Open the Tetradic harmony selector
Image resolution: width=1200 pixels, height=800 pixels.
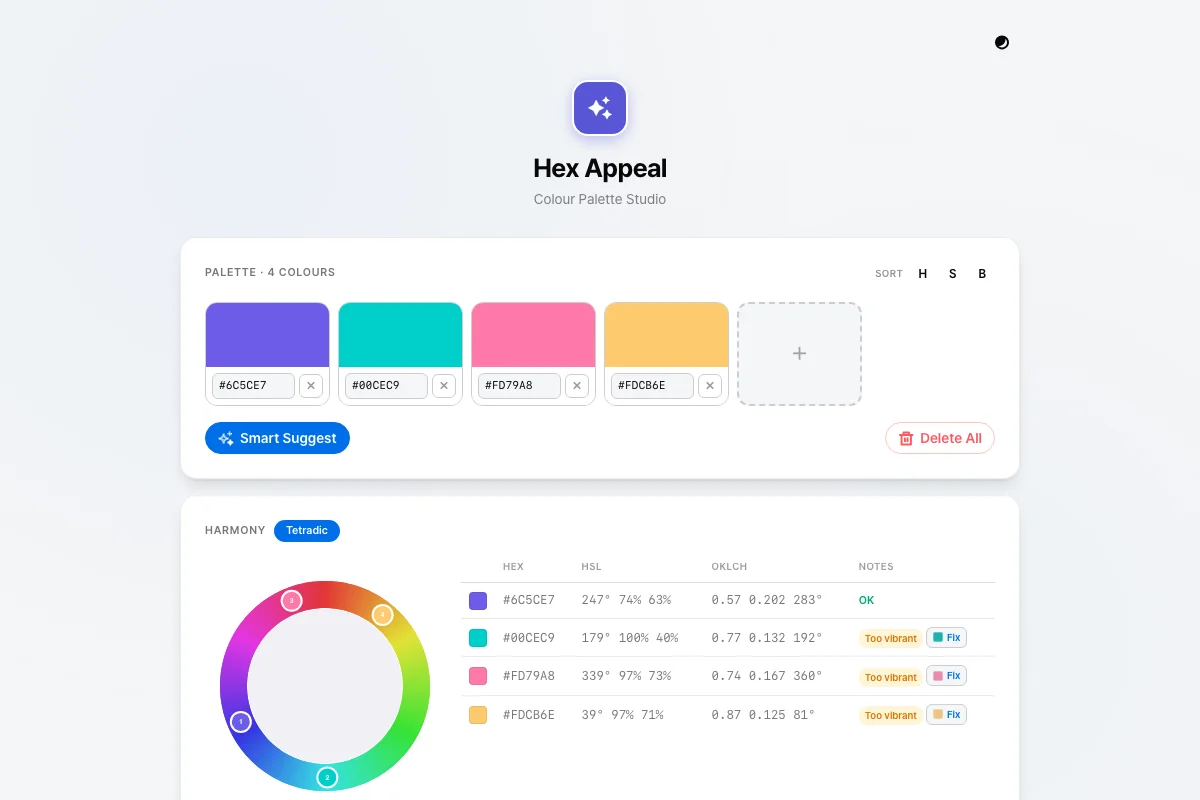(307, 530)
